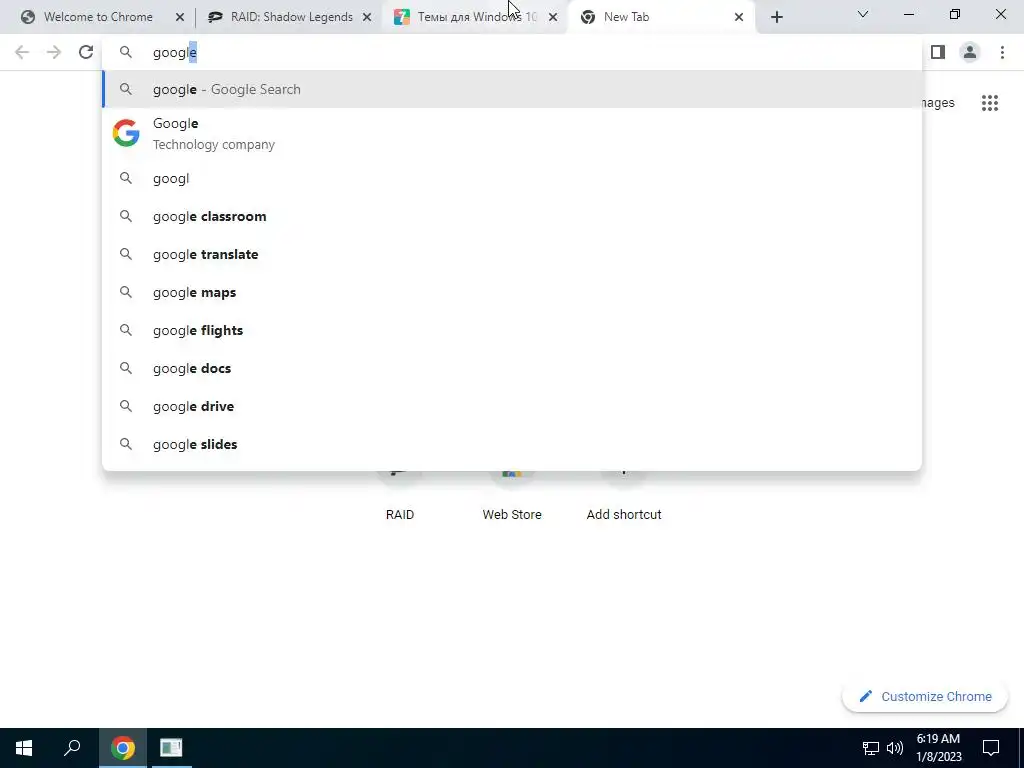The width and height of the screenshot is (1024, 768).
Task: Open the RAID shortcut
Action: 400,495
